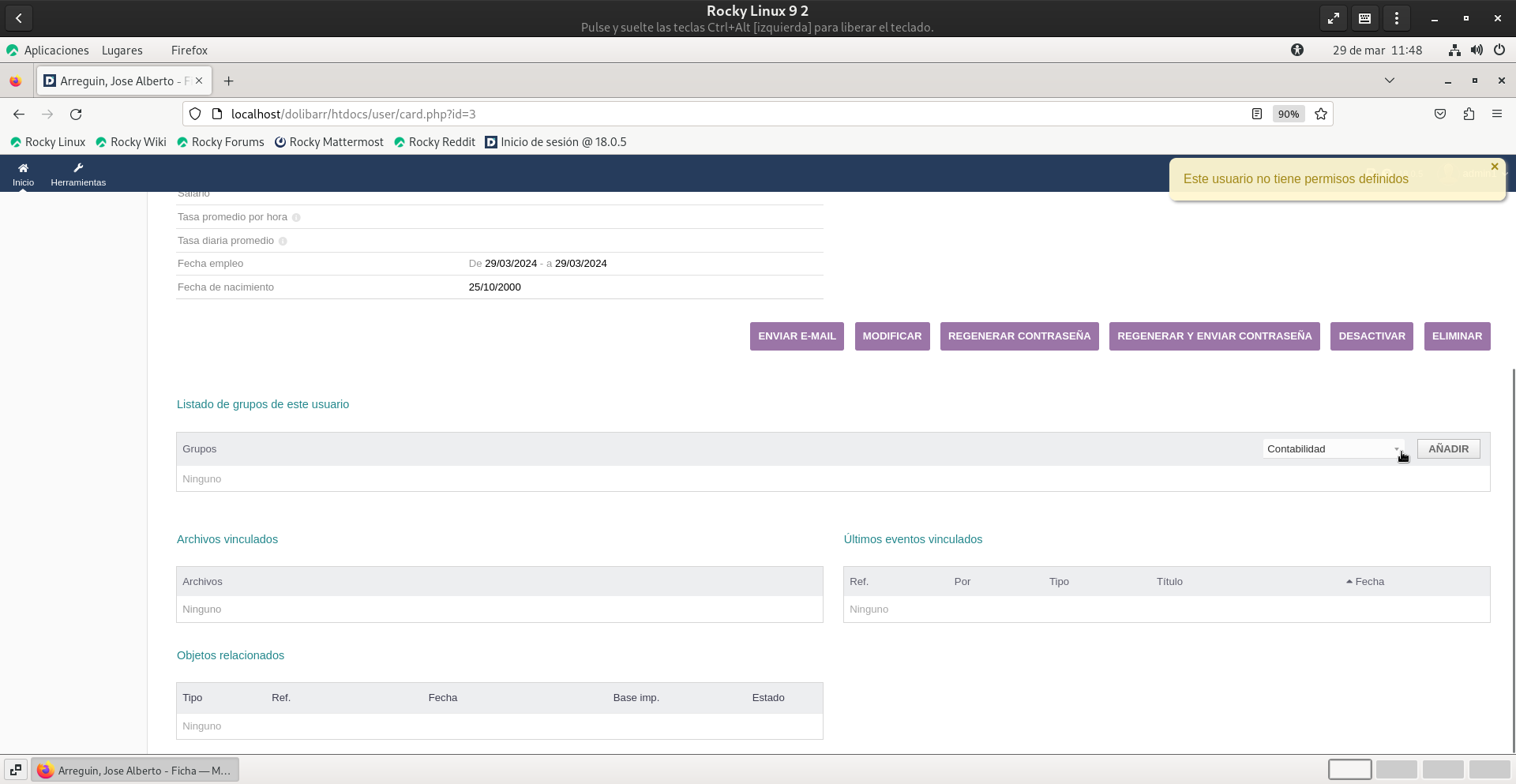Screen dimensions: 1516x784
Task: Open Firefox extensions icon
Action: pos(1469,114)
